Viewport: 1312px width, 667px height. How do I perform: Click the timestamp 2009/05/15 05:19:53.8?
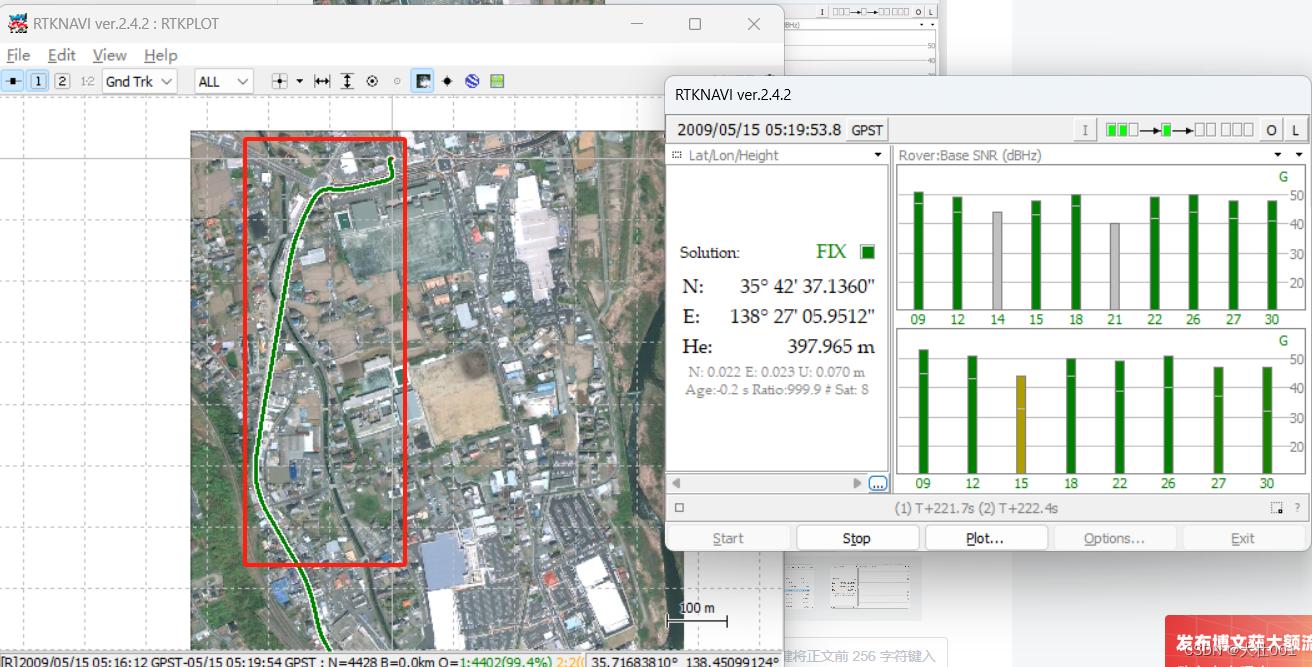point(759,130)
